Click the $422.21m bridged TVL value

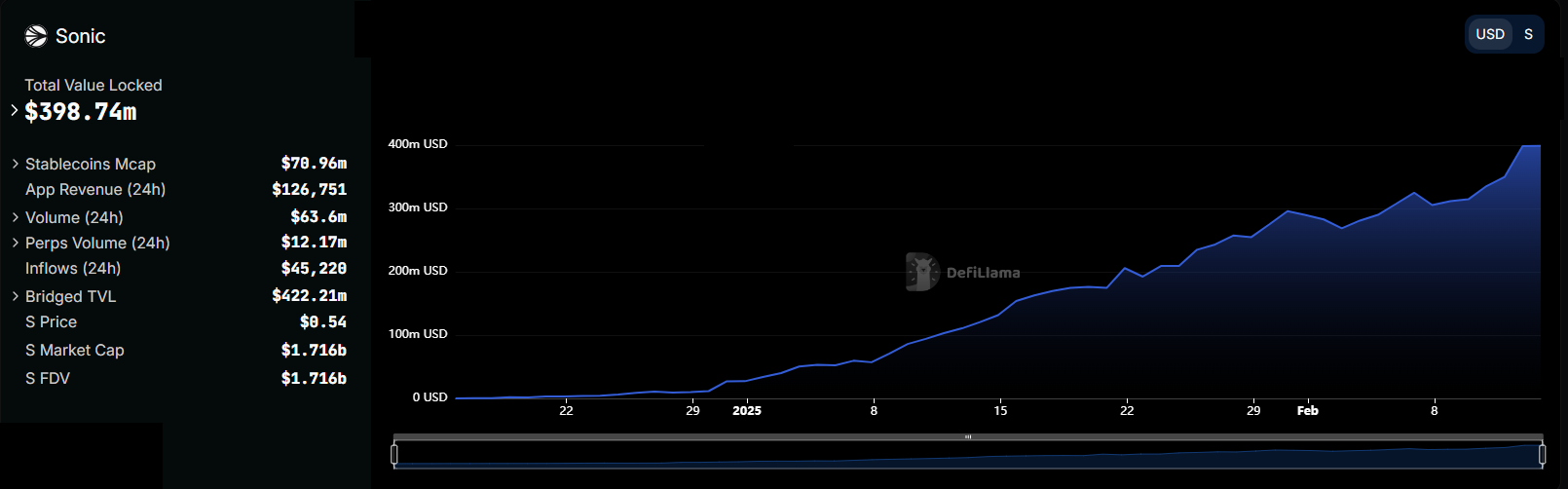[309, 295]
